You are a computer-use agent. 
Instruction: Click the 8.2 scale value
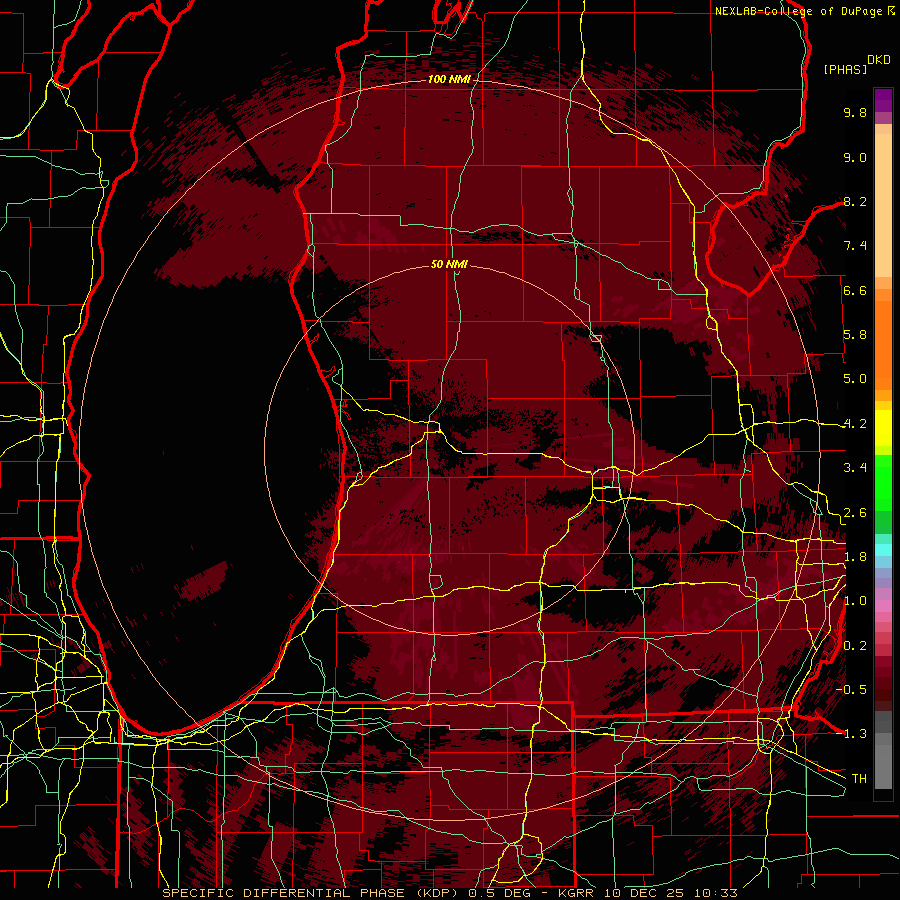coord(855,201)
